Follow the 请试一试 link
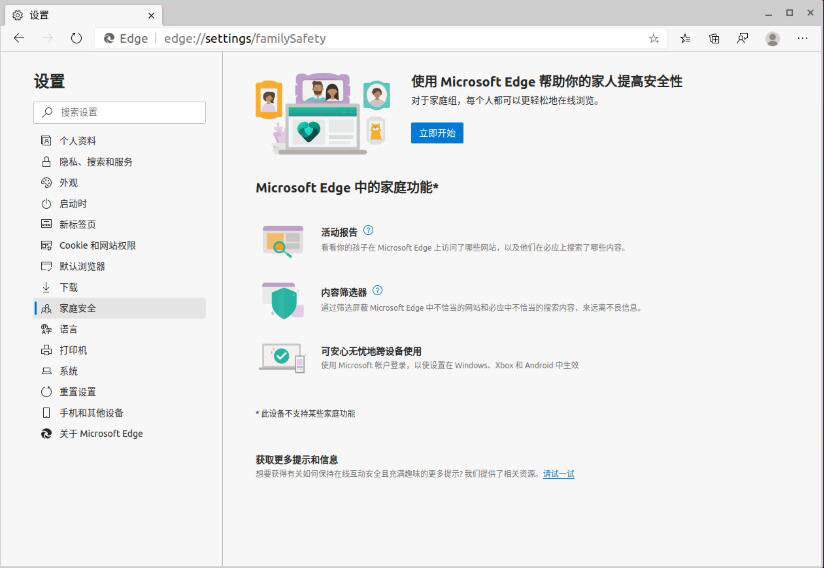 (558, 474)
